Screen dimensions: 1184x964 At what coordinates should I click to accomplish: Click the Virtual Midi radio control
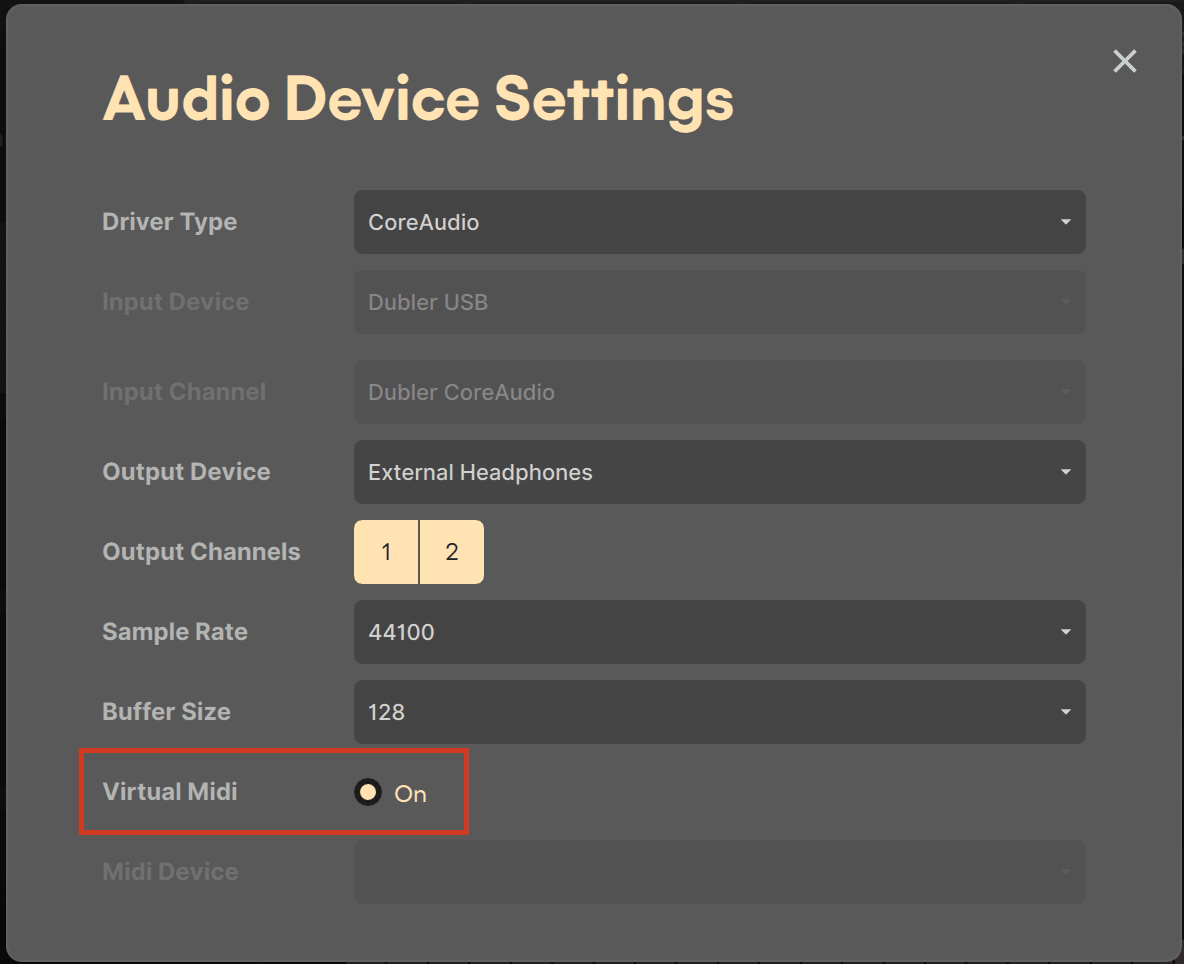click(x=367, y=792)
